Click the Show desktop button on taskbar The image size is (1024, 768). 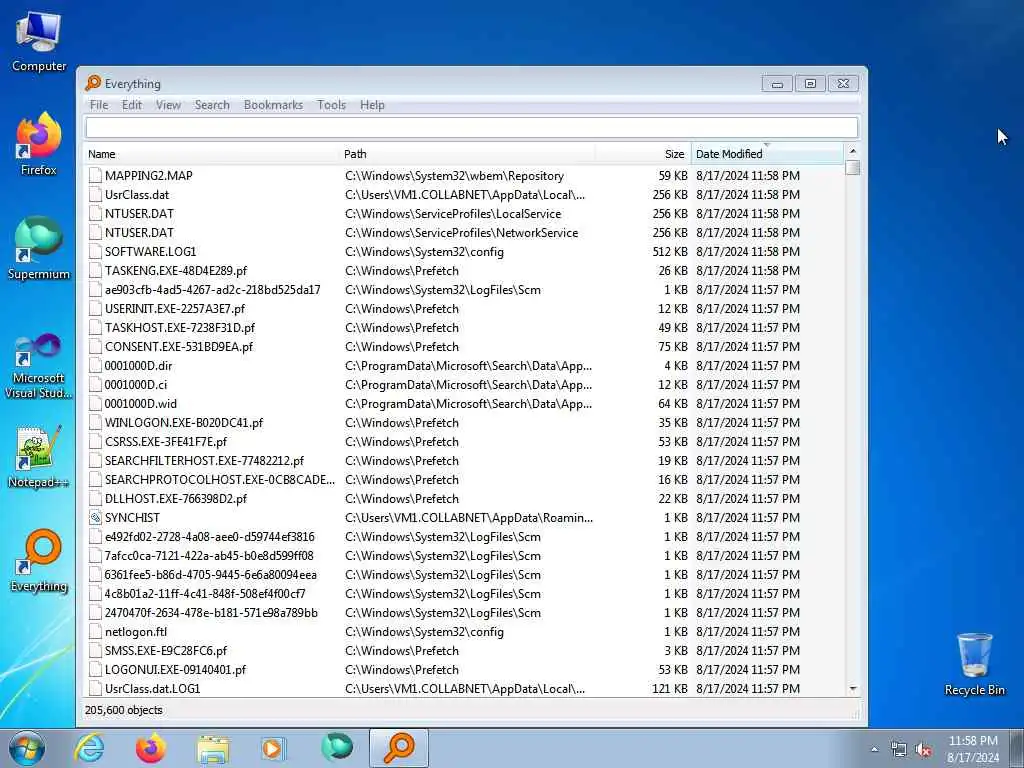coord(1017,748)
